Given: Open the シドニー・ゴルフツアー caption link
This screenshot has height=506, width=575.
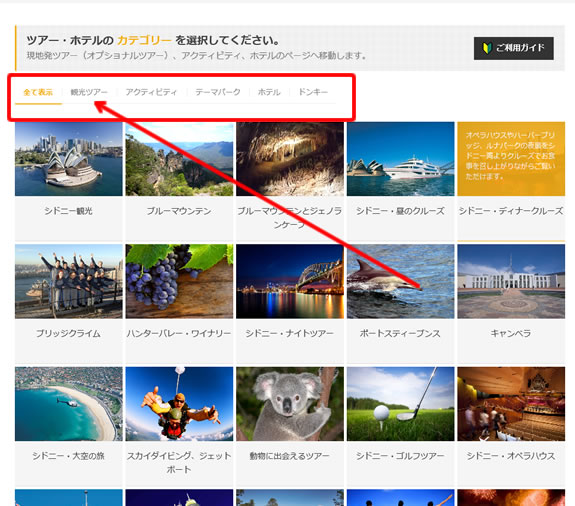Looking at the screenshot, I should [x=400, y=456].
